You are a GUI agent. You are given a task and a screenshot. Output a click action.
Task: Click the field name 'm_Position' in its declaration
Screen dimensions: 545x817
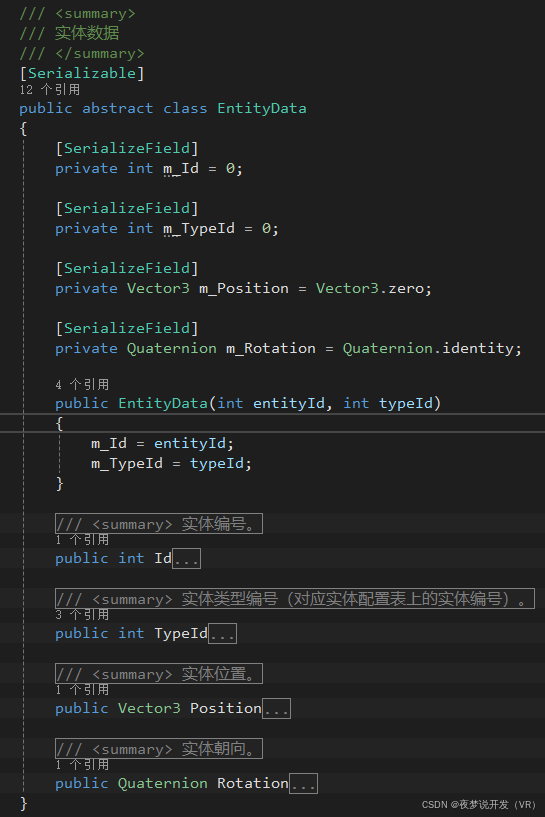point(244,289)
